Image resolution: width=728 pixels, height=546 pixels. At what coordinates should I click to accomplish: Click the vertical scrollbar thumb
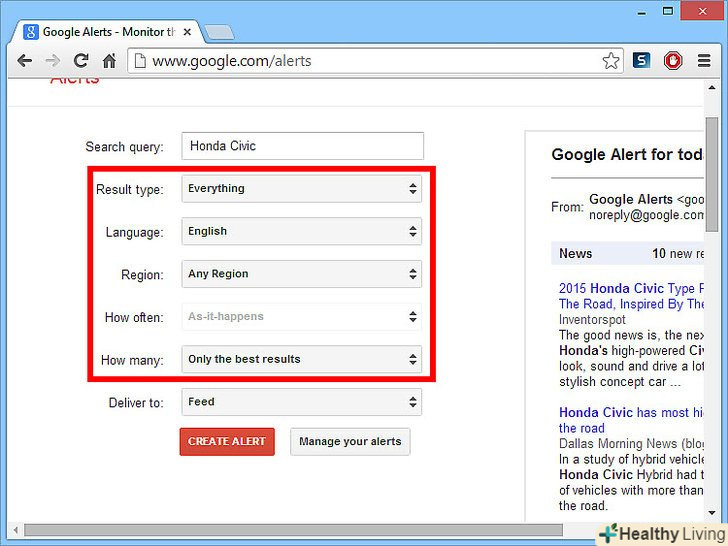coord(712,174)
